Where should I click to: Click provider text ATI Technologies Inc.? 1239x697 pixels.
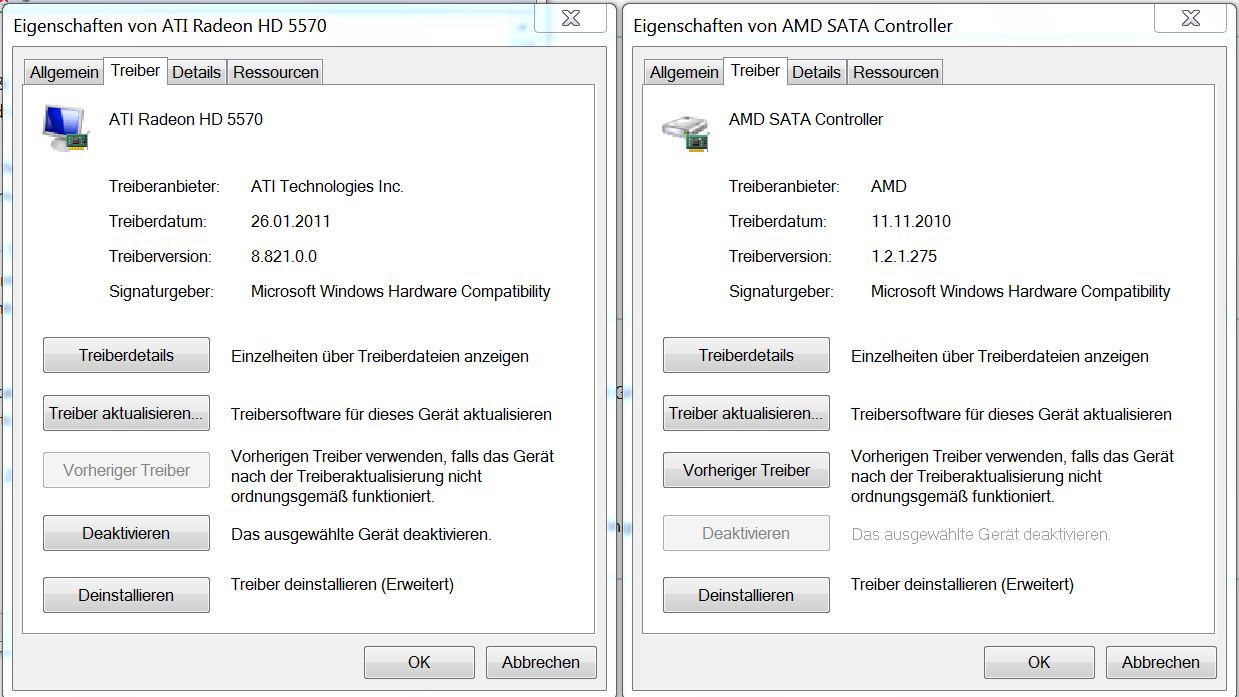click(x=327, y=186)
